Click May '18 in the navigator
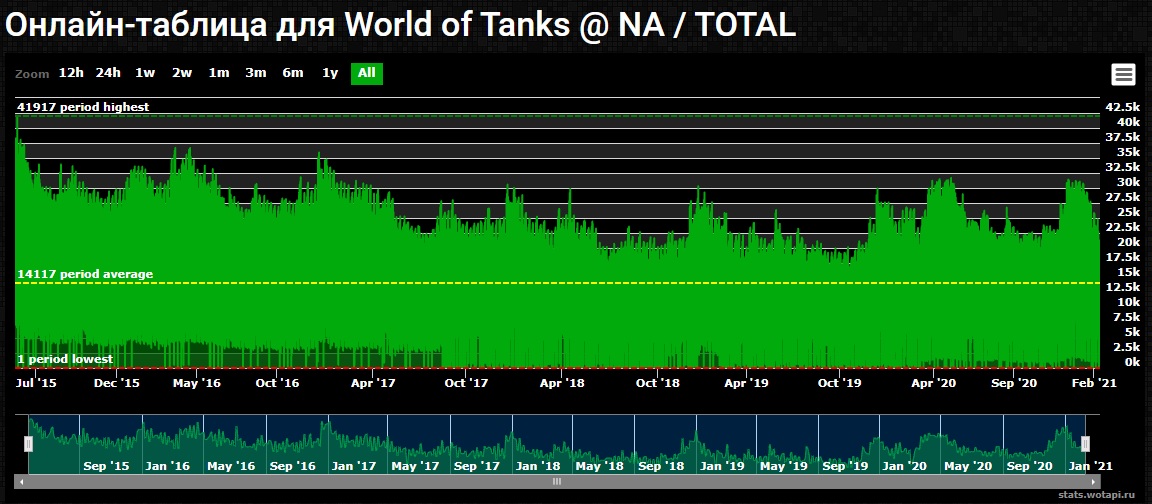 600,467
